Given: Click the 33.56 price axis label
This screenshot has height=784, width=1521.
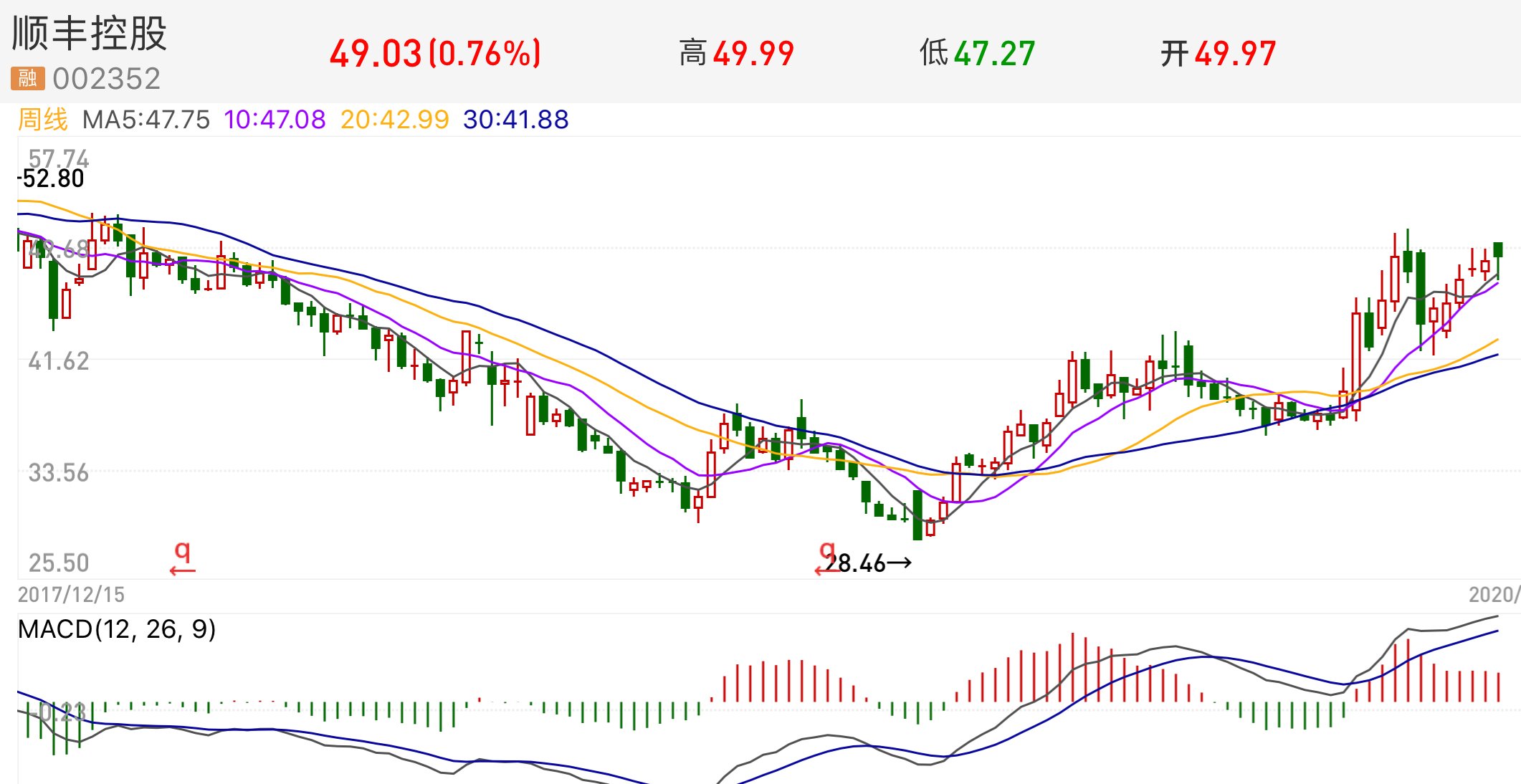Looking at the screenshot, I should (59, 473).
